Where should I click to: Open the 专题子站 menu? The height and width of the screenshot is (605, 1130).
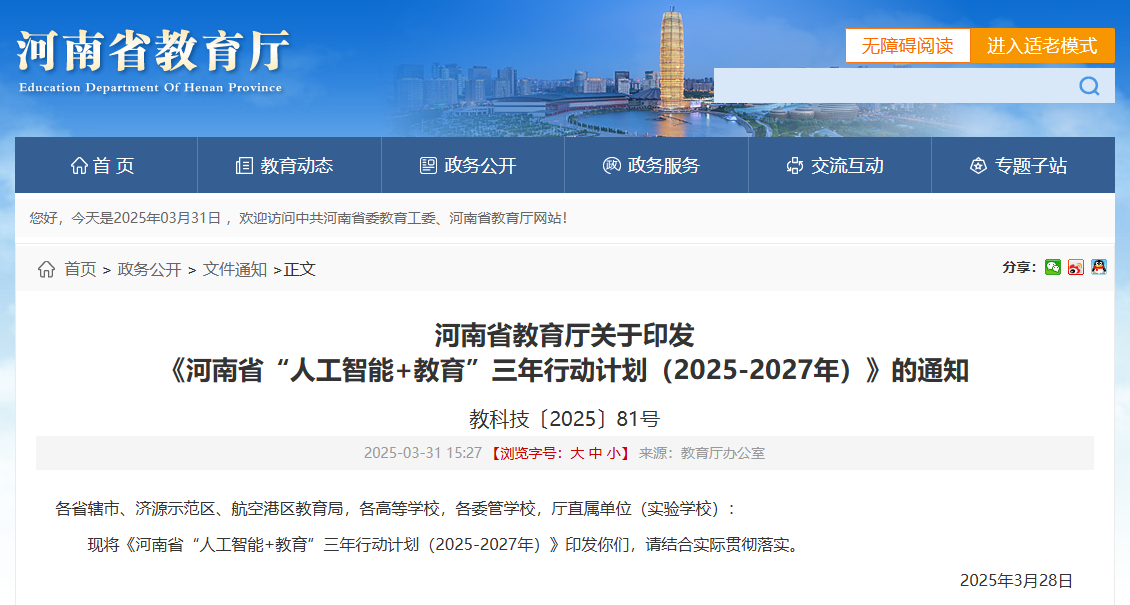tap(1030, 166)
